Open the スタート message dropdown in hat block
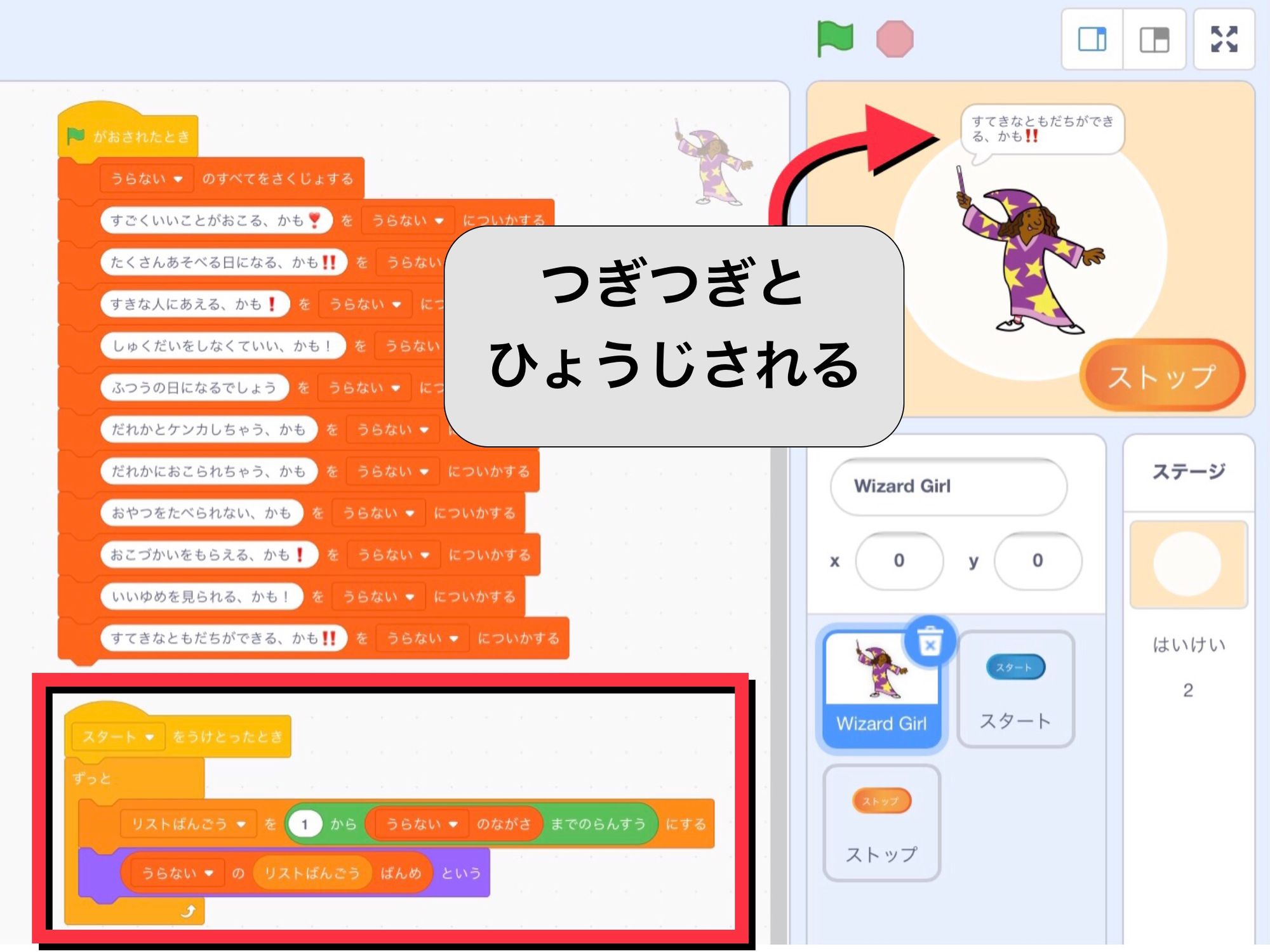1270x952 pixels. click(118, 737)
